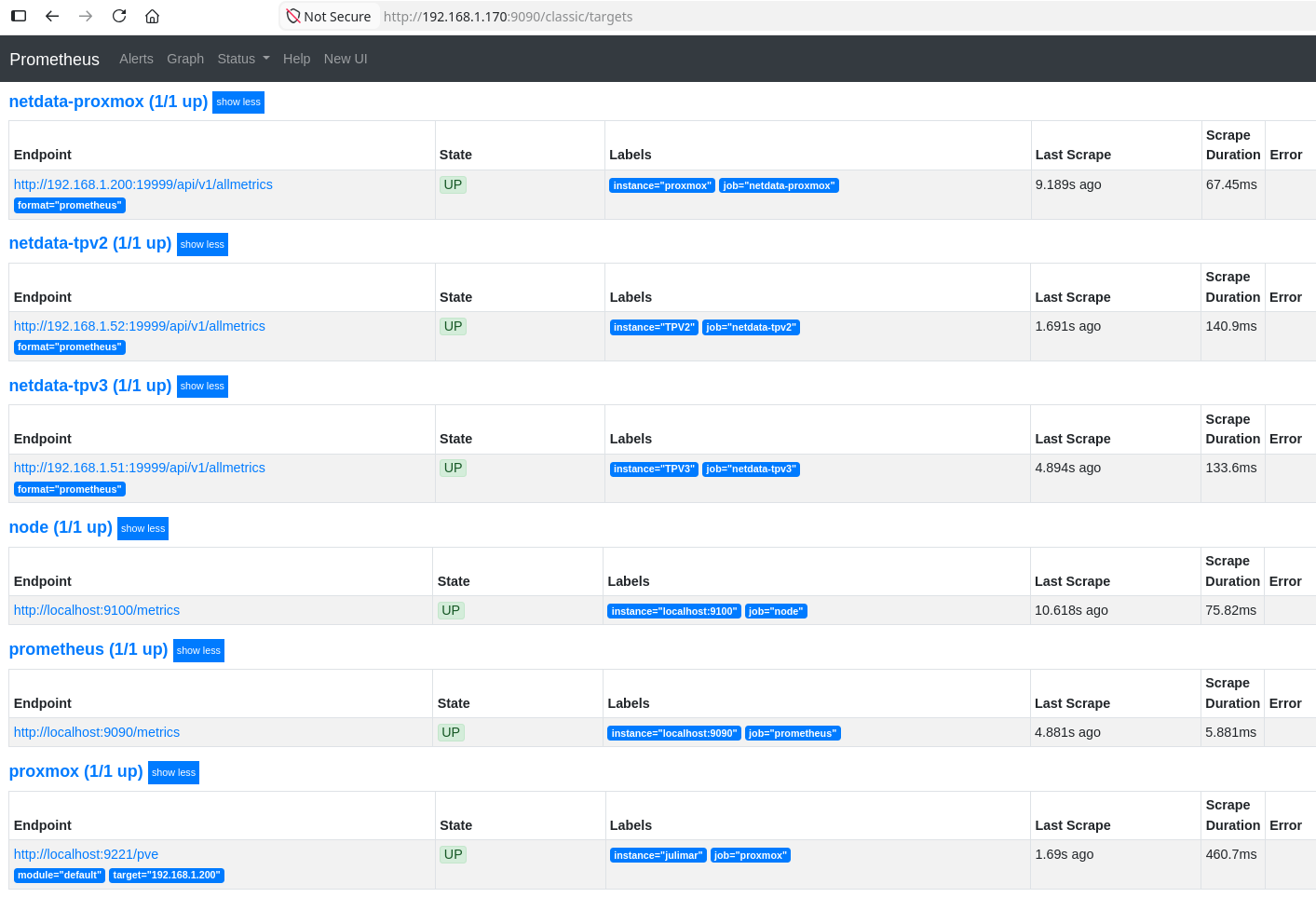
Task: Open the localhost:9100/metrics endpoint link
Action: 97,610
